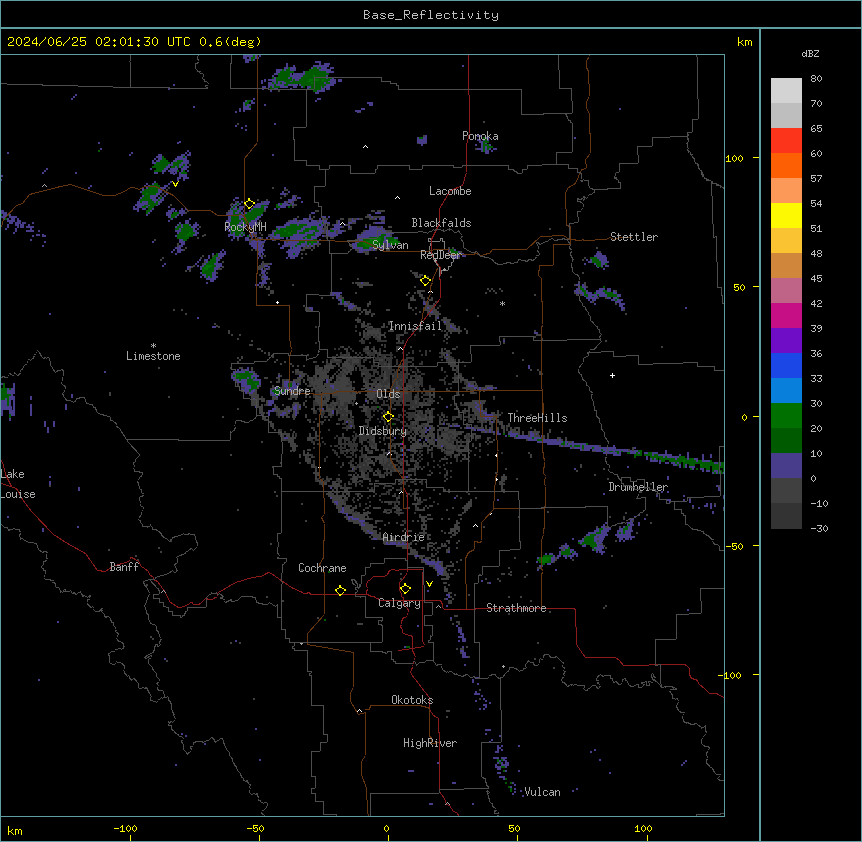Click the yellow marker between Olds and Didsbury
This screenshot has height=842, width=862.
pos(388,417)
